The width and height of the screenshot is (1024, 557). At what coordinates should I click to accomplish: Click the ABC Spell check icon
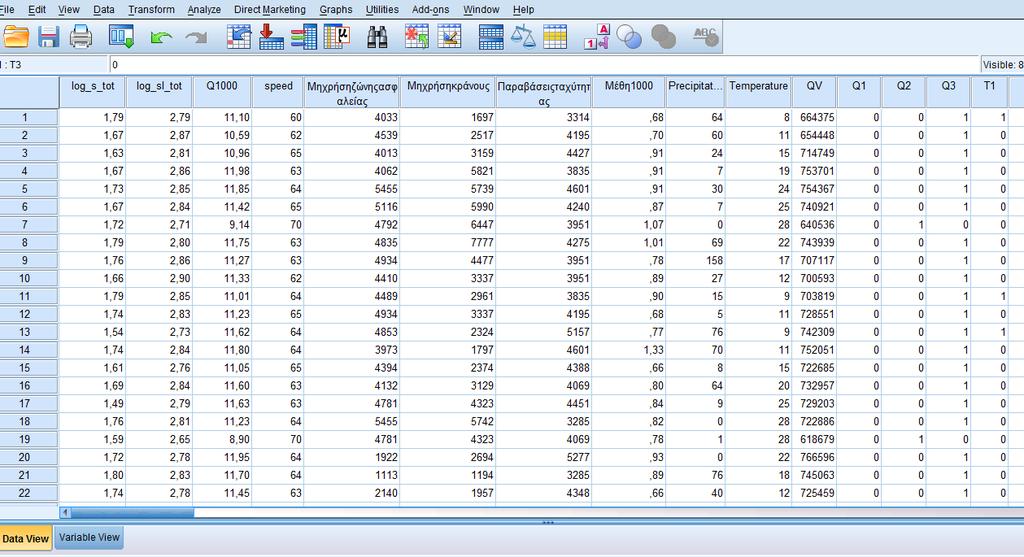[x=705, y=37]
